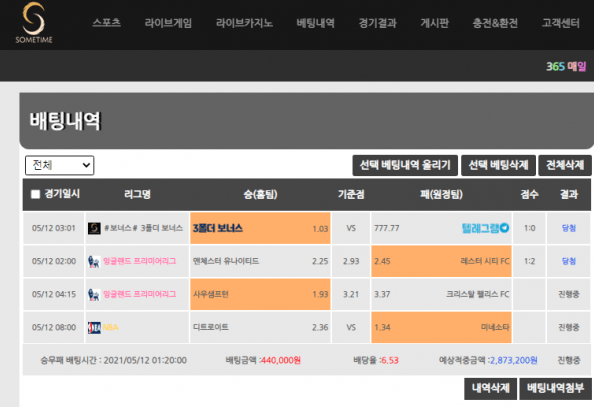Select the orange 사우샘프턴 1.93 odds cell
Viewport: 594px width, 409px height.
[x=260, y=294]
